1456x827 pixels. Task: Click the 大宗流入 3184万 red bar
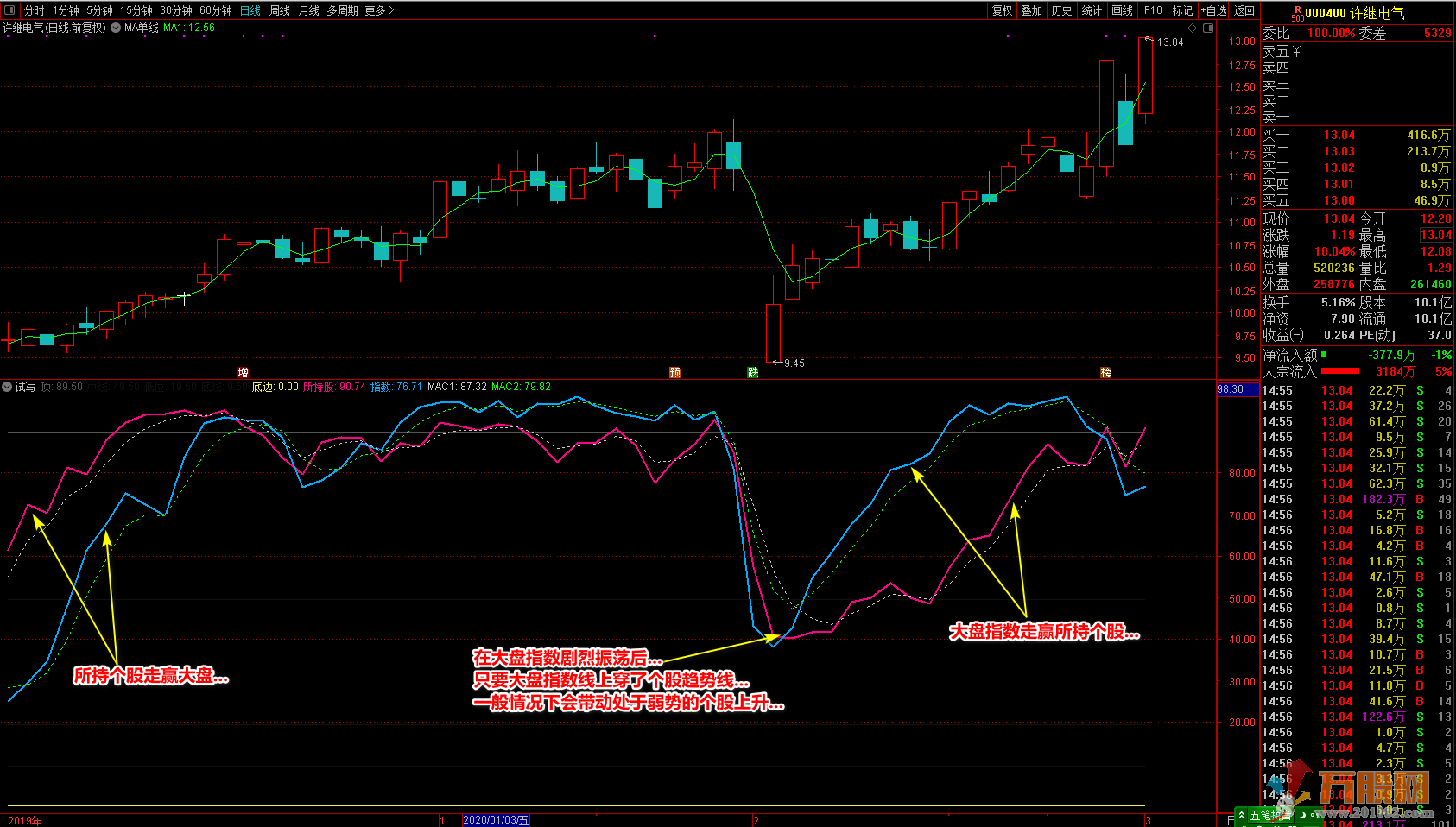(x=1340, y=371)
